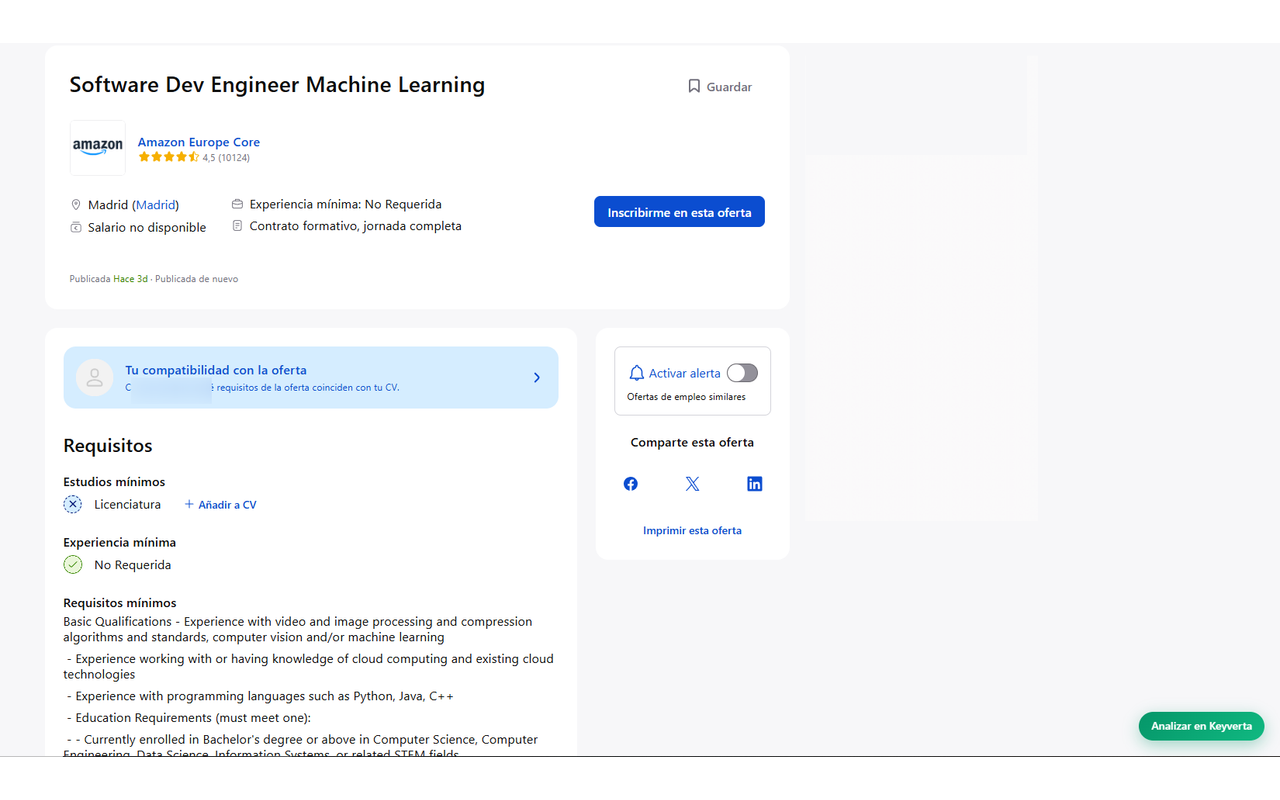The height and width of the screenshot is (800, 1280).
Task: Click Analizar en Keyverta button
Action: click(x=1201, y=726)
